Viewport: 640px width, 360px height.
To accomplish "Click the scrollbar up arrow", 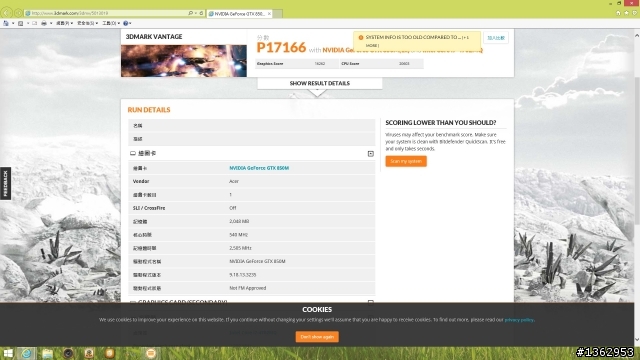I will (637, 35).
